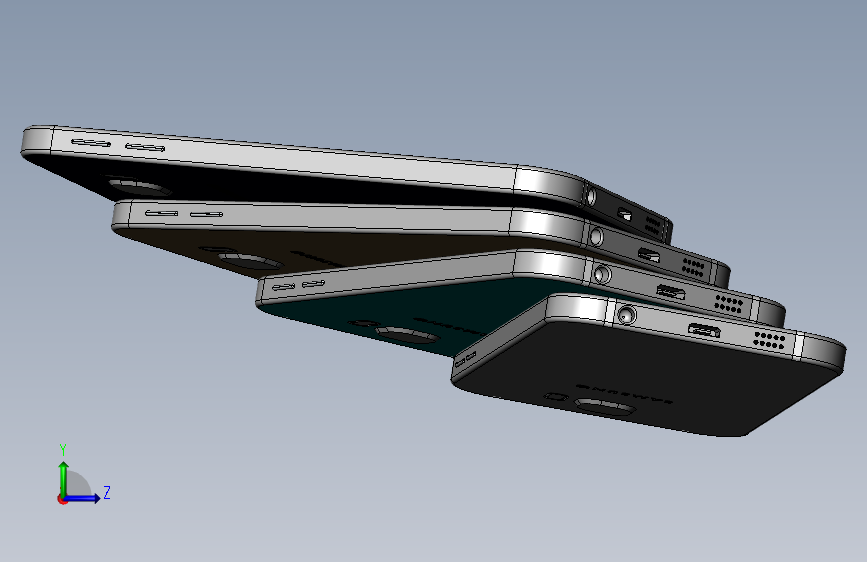
Task: Select the USB port on the frontmost phone
Action: pyautogui.click(x=704, y=330)
